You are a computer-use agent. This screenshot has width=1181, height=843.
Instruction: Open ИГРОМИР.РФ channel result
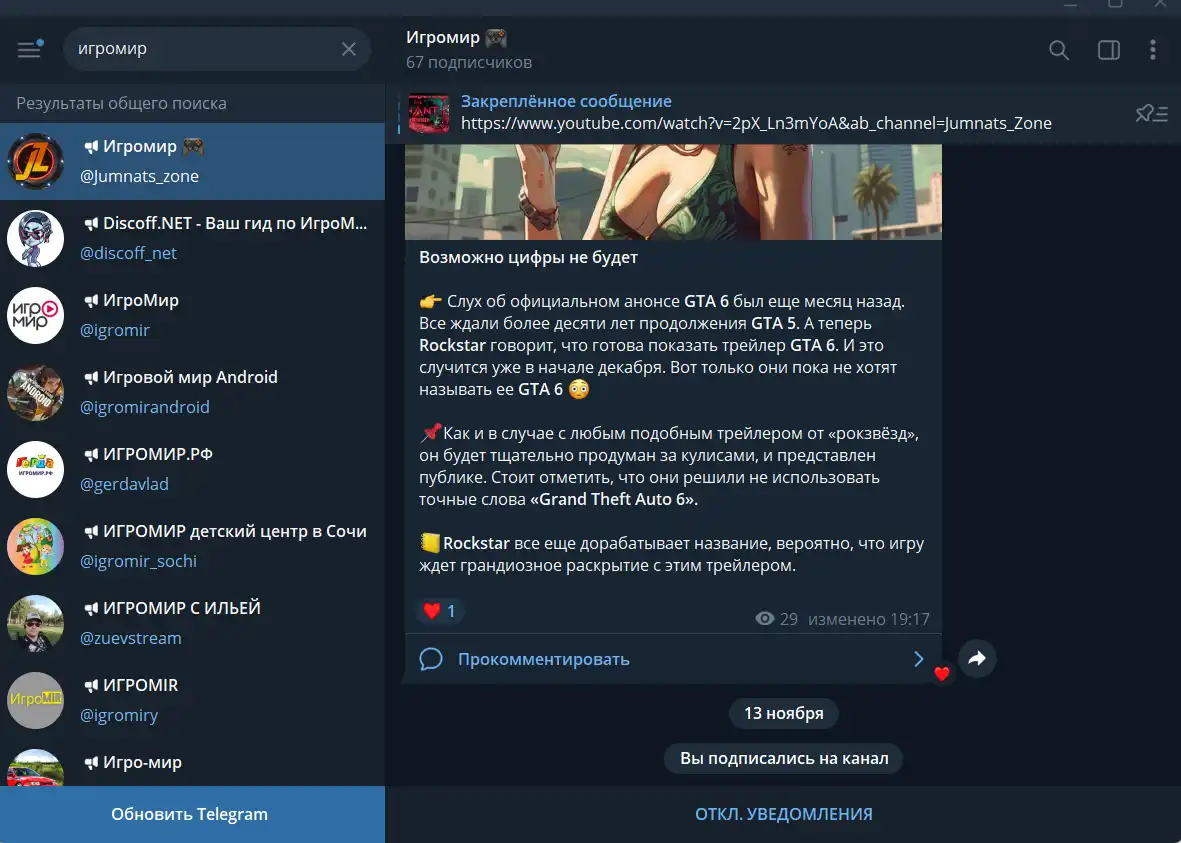[x=192, y=469]
